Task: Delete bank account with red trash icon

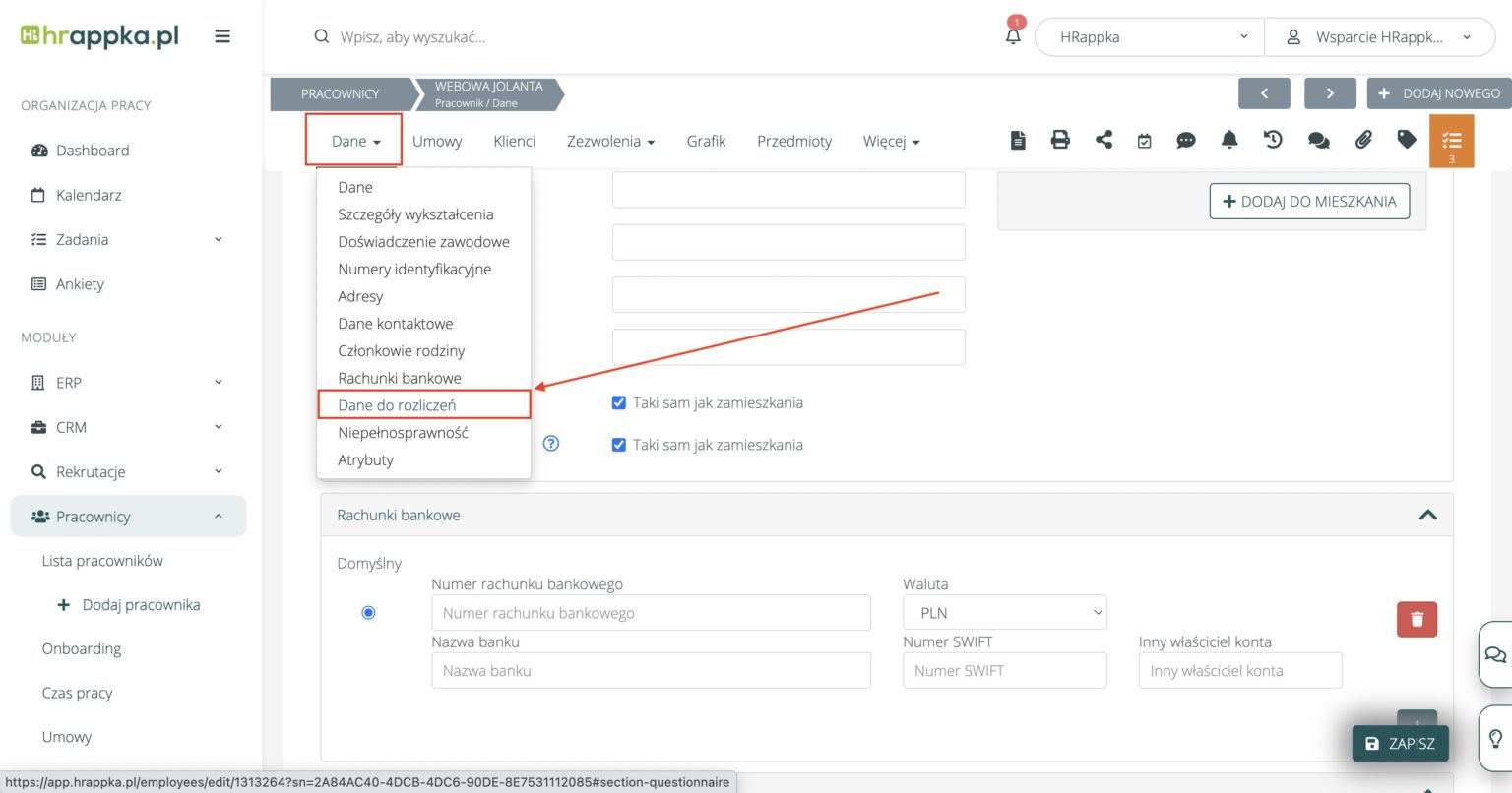Action: click(1417, 619)
